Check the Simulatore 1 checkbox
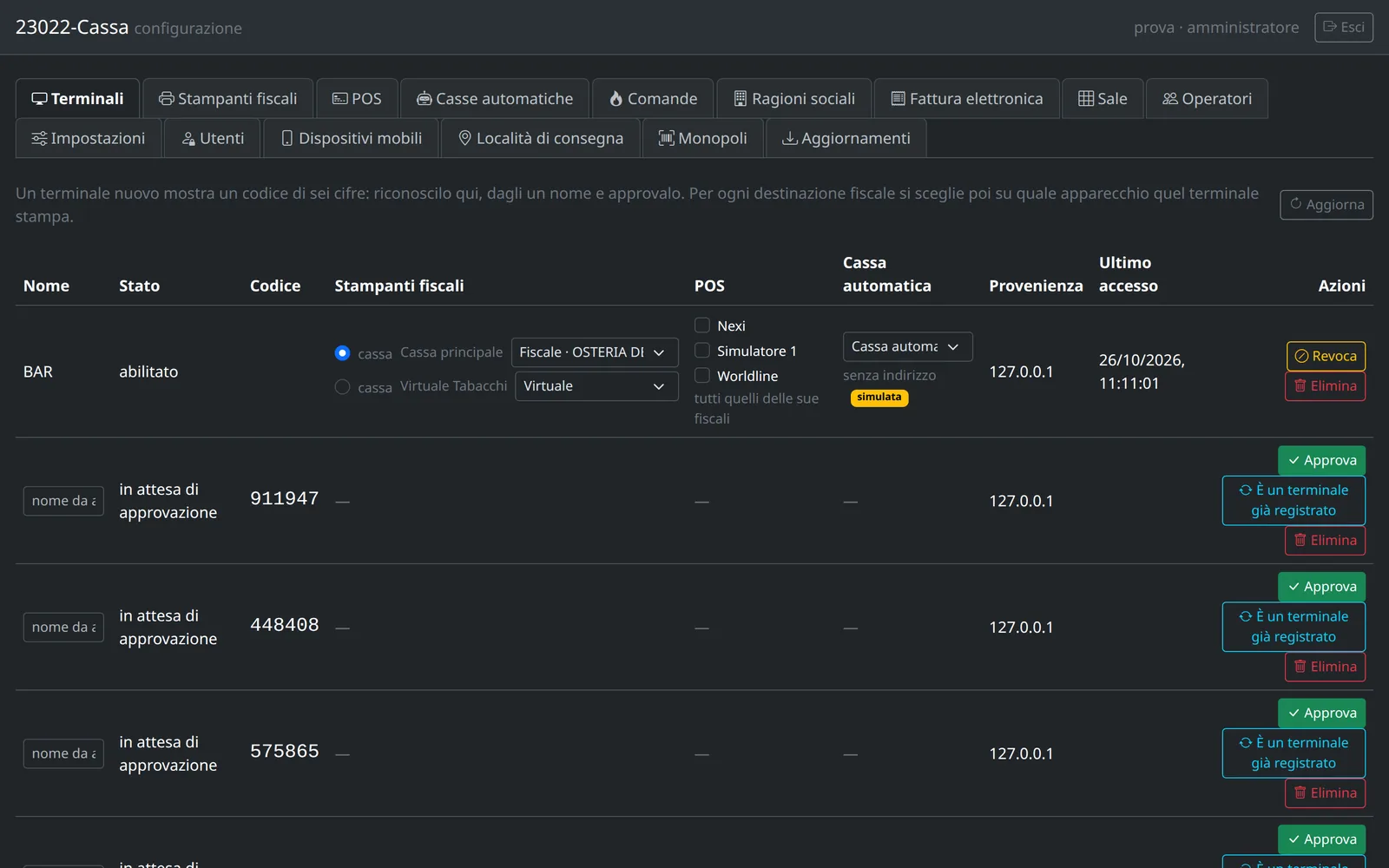This screenshot has width=1389, height=868. 702,351
